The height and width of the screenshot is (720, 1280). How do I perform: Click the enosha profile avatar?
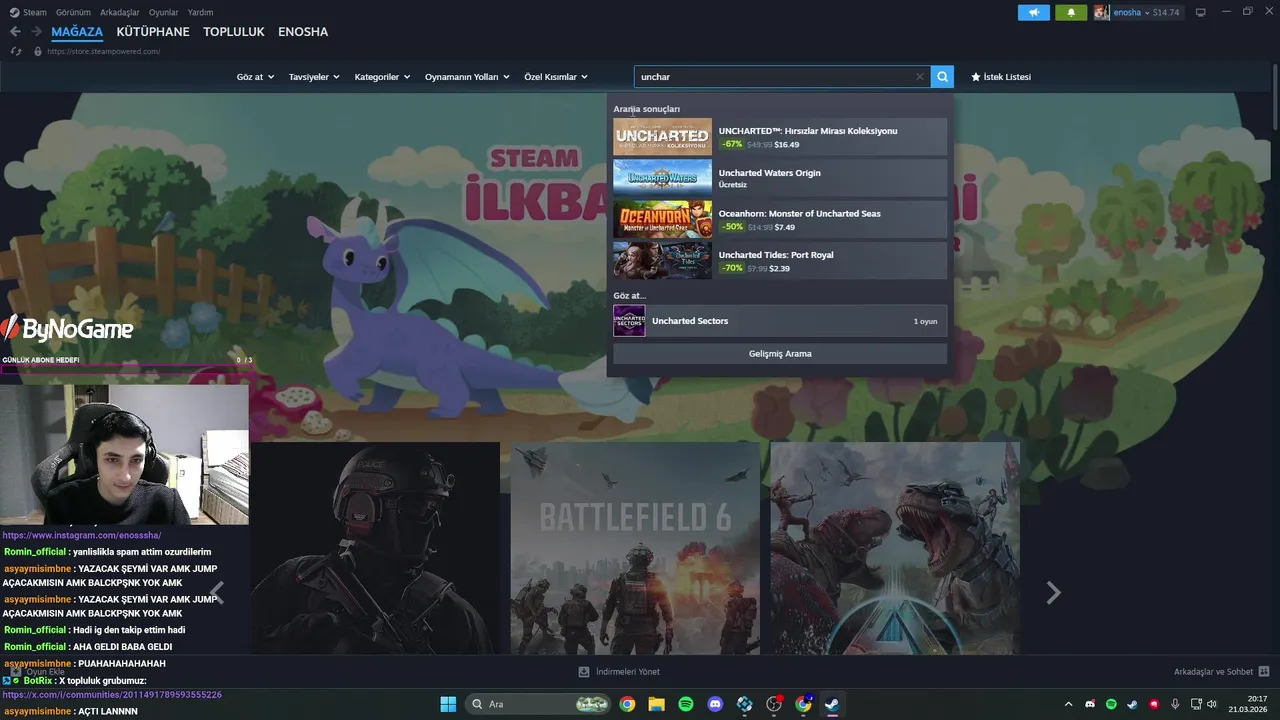[x=1102, y=12]
